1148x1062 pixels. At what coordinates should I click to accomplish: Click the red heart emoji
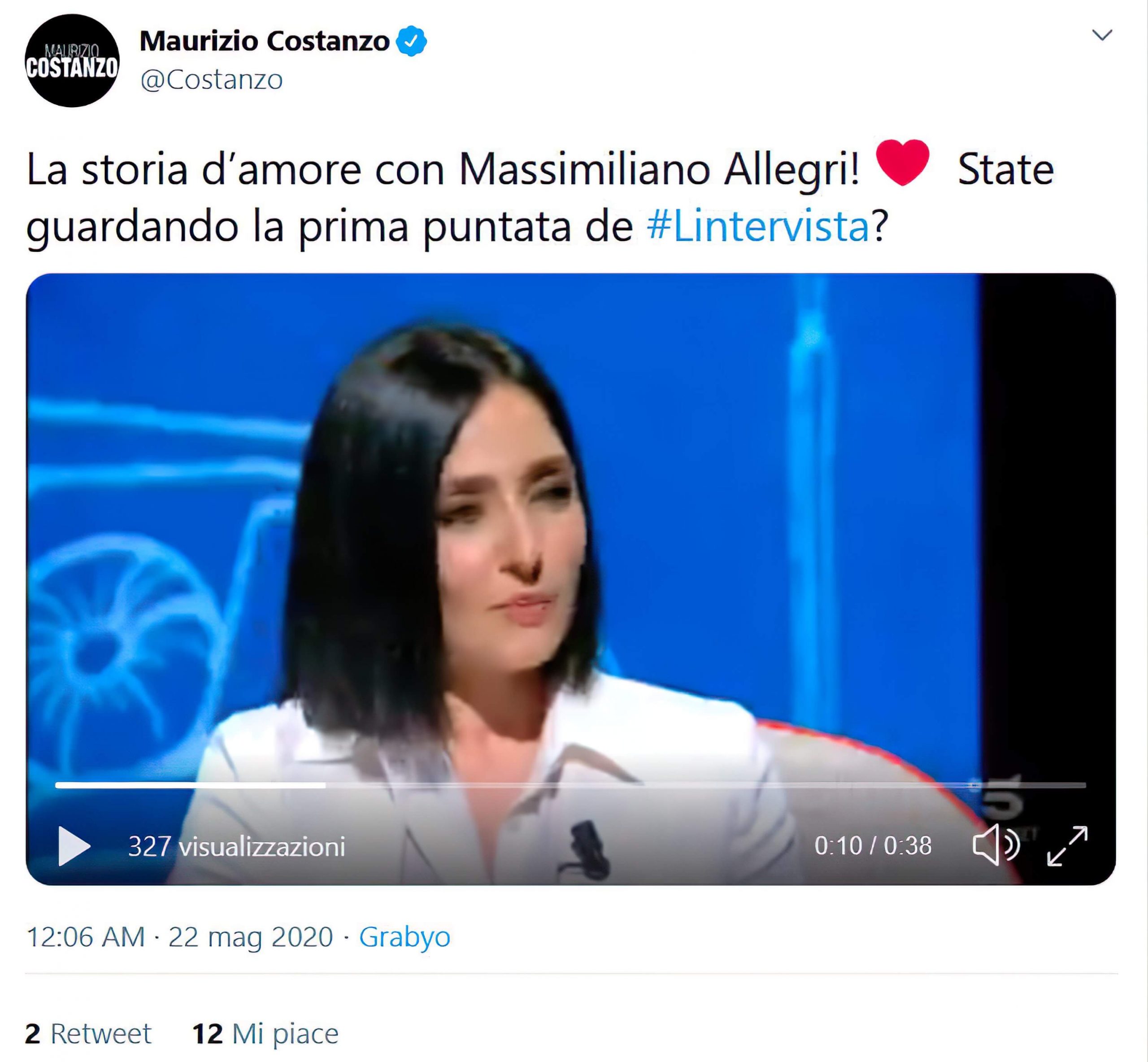[x=902, y=162]
